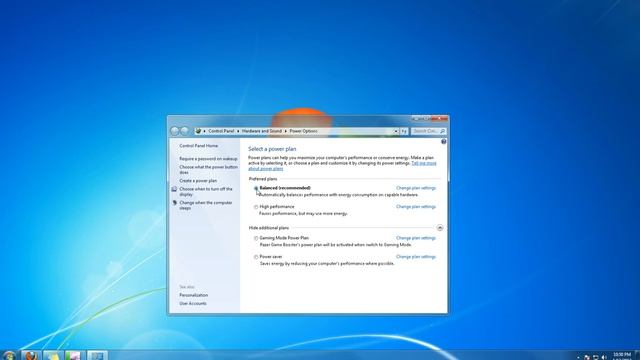Go to Hardware and Sound breadcrumb
640x360 pixels.
[x=262, y=131]
